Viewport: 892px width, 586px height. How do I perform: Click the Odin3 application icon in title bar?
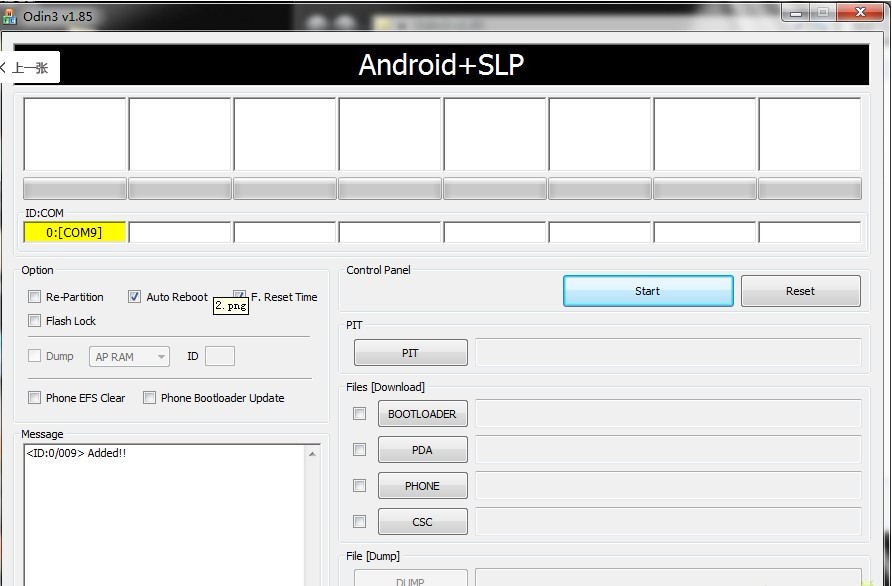(10, 16)
